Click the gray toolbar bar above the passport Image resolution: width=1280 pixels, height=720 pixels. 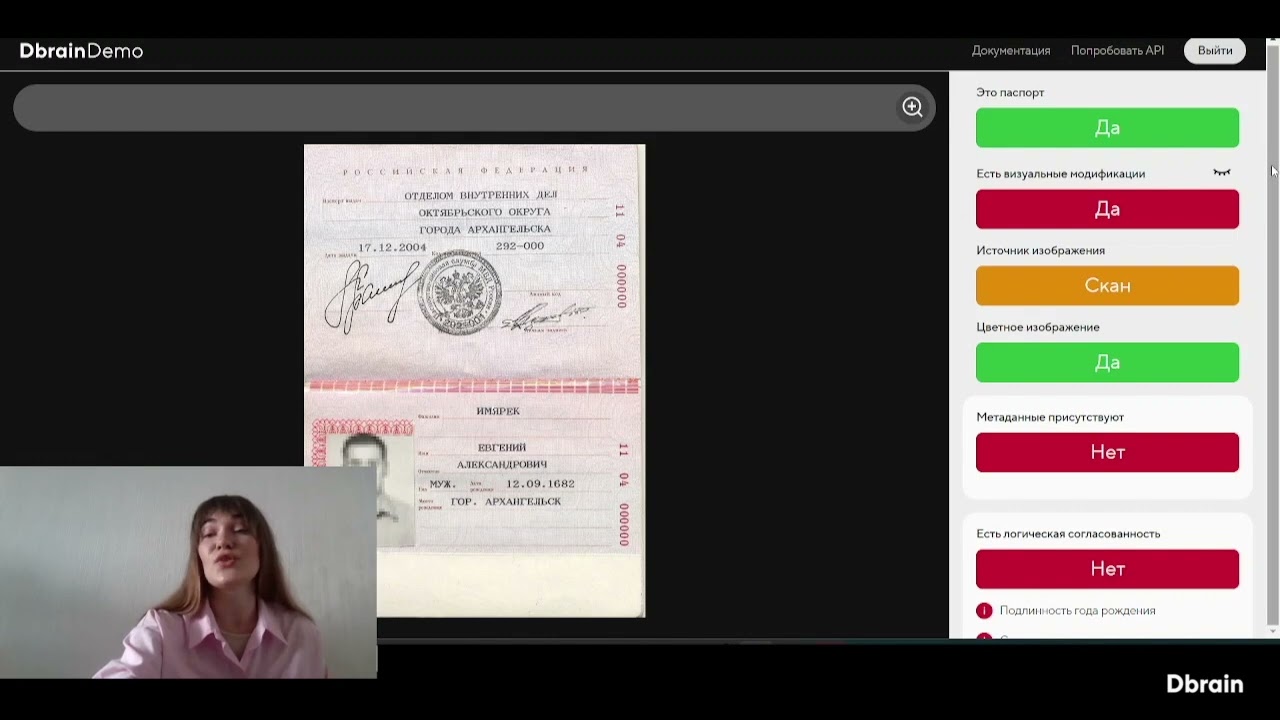point(450,107)
